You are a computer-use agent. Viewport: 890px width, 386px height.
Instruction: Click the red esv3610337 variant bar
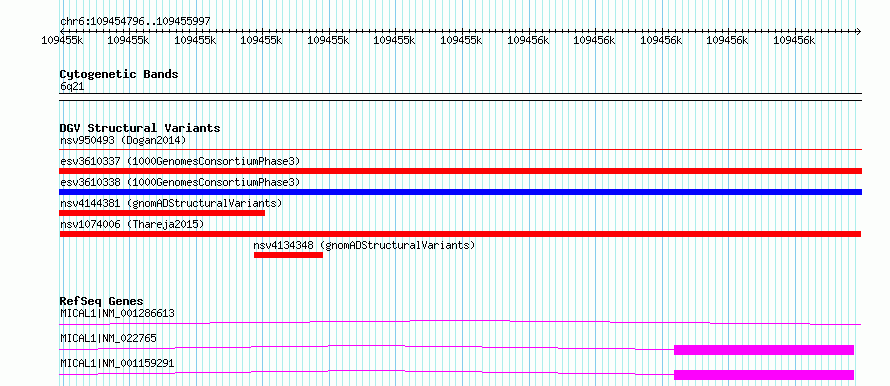[460, 171]
